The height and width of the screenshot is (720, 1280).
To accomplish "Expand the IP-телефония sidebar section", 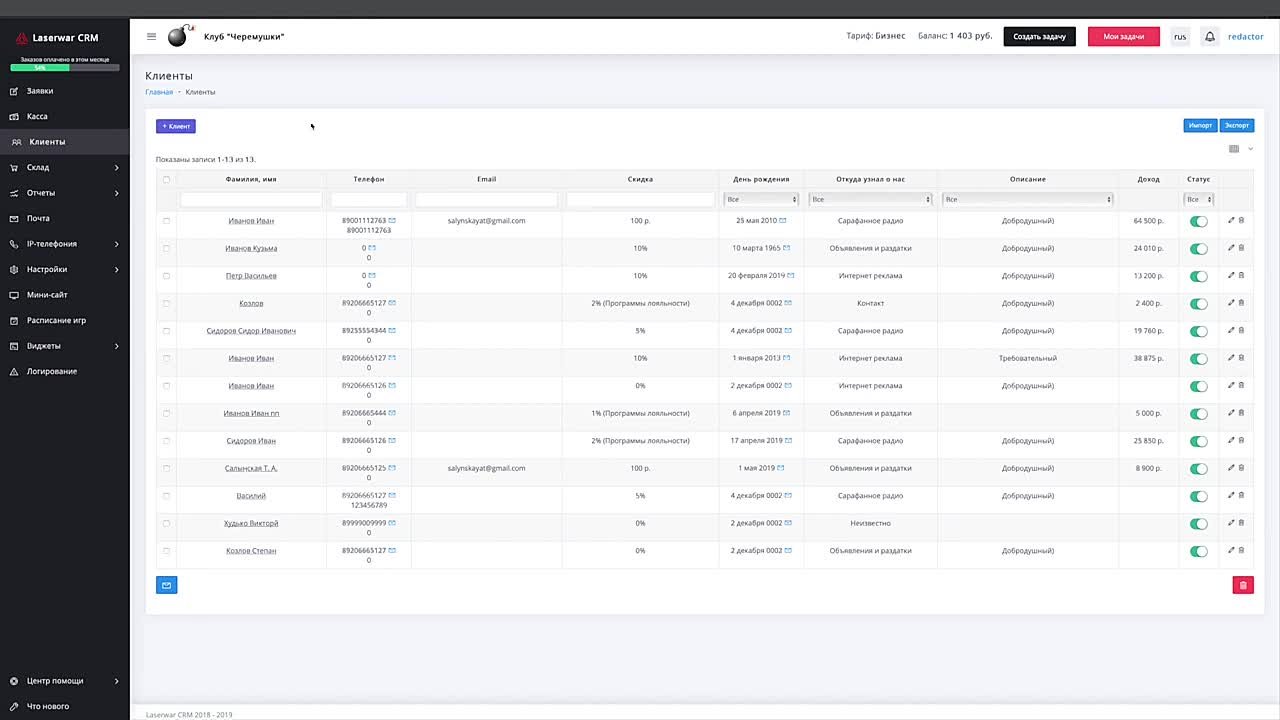I will pyautogui.click(x=65, y=244).
